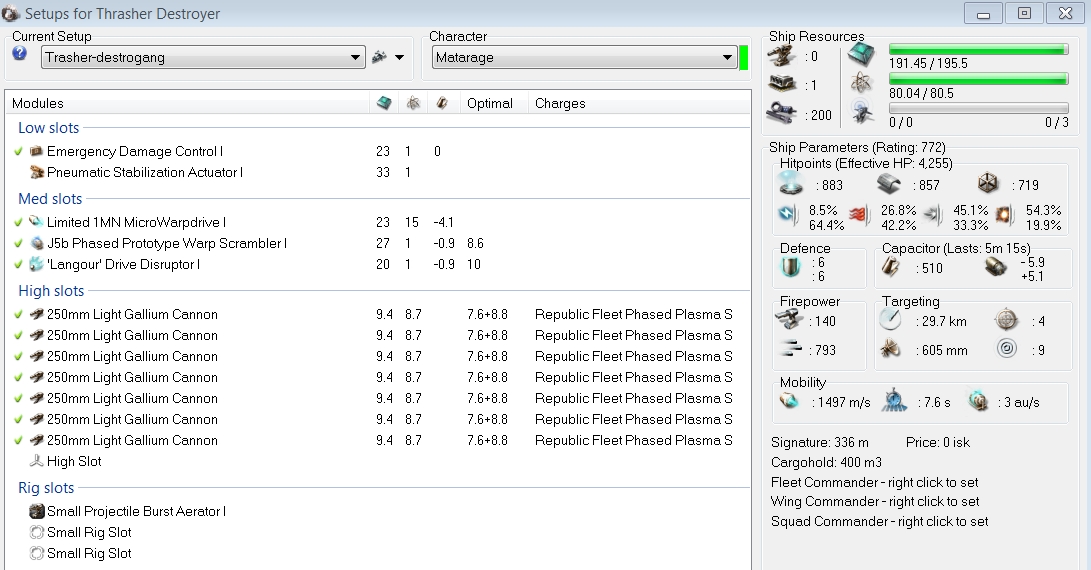Click the powergrid resource icon in Ship Resources
The width and height of the screenshot is (1091, 570).
[861, 83]
